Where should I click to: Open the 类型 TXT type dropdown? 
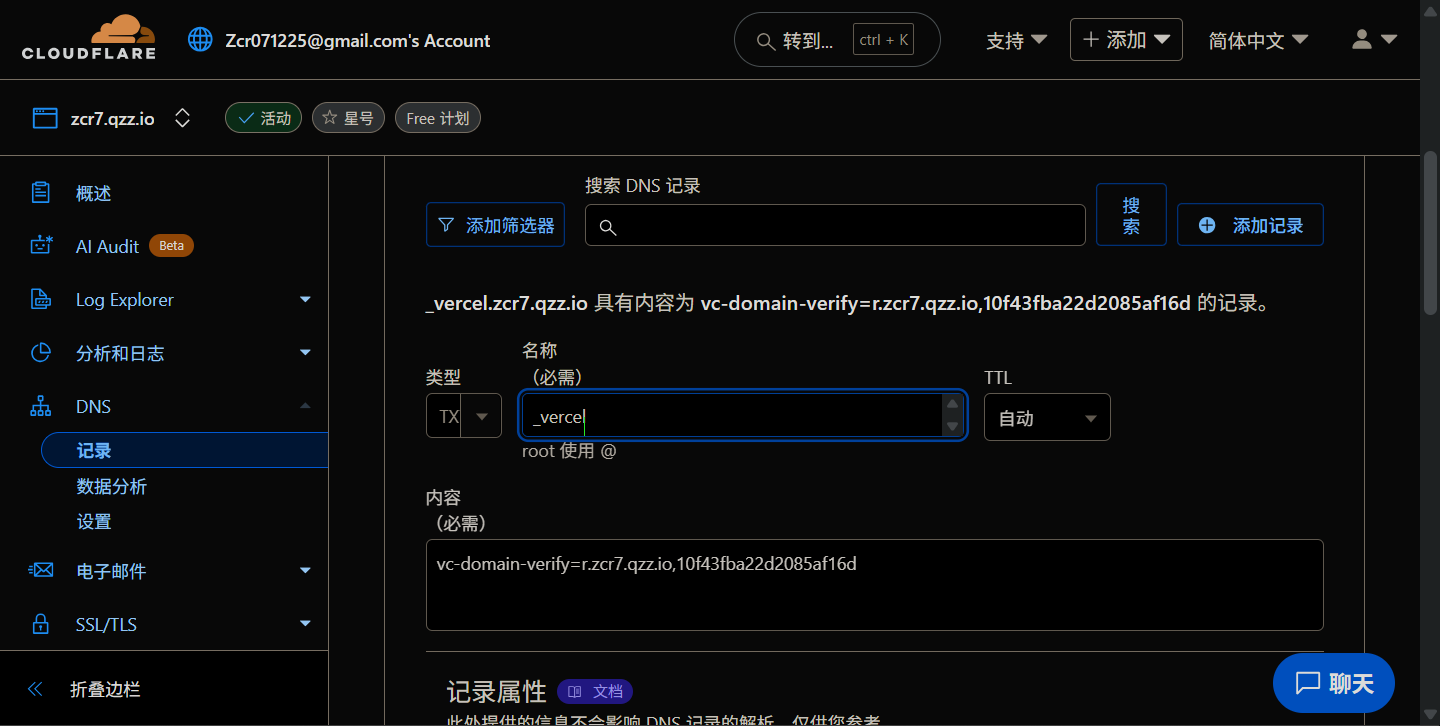pos(464,416)
